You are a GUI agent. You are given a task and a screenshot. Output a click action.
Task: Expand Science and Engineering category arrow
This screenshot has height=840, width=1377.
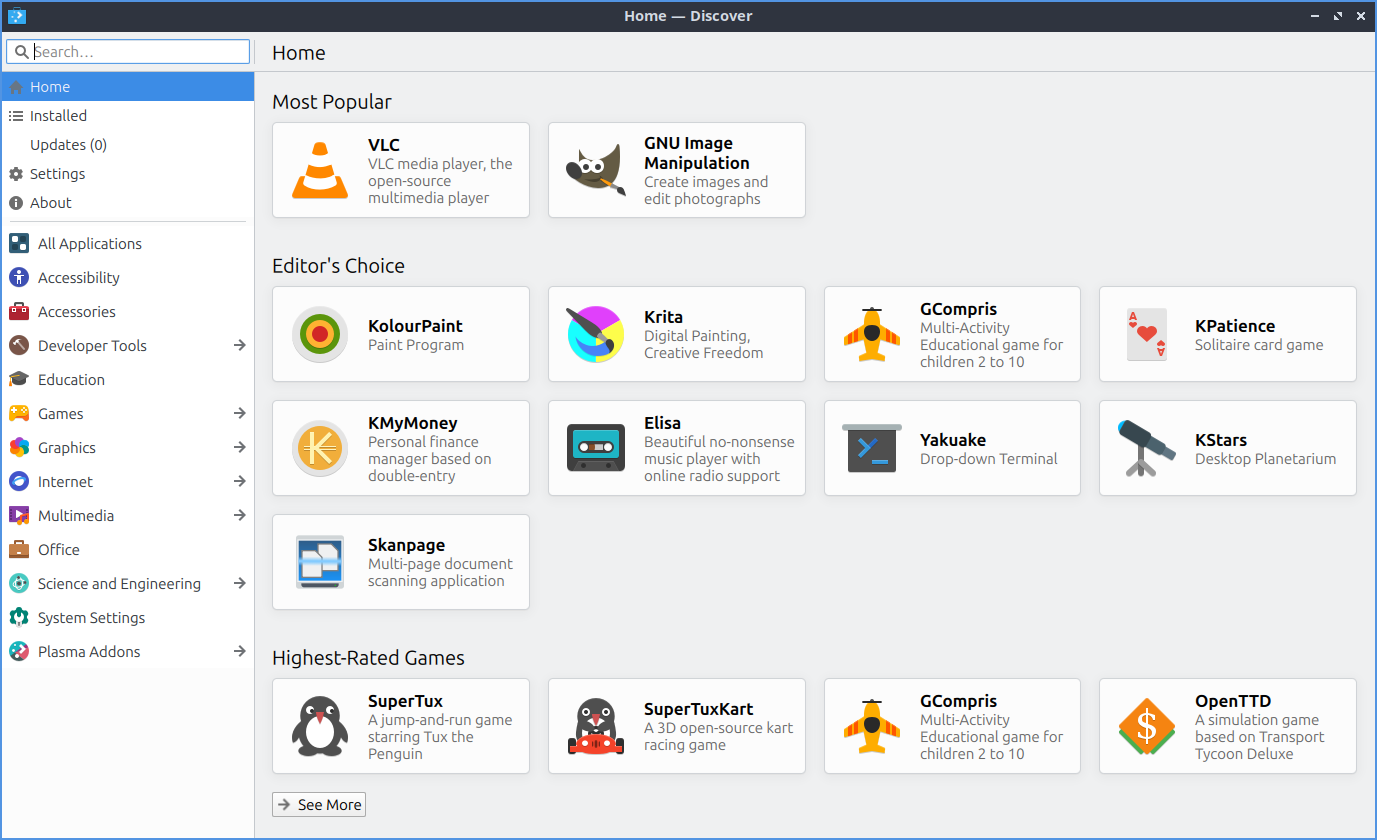coord(239,584)
